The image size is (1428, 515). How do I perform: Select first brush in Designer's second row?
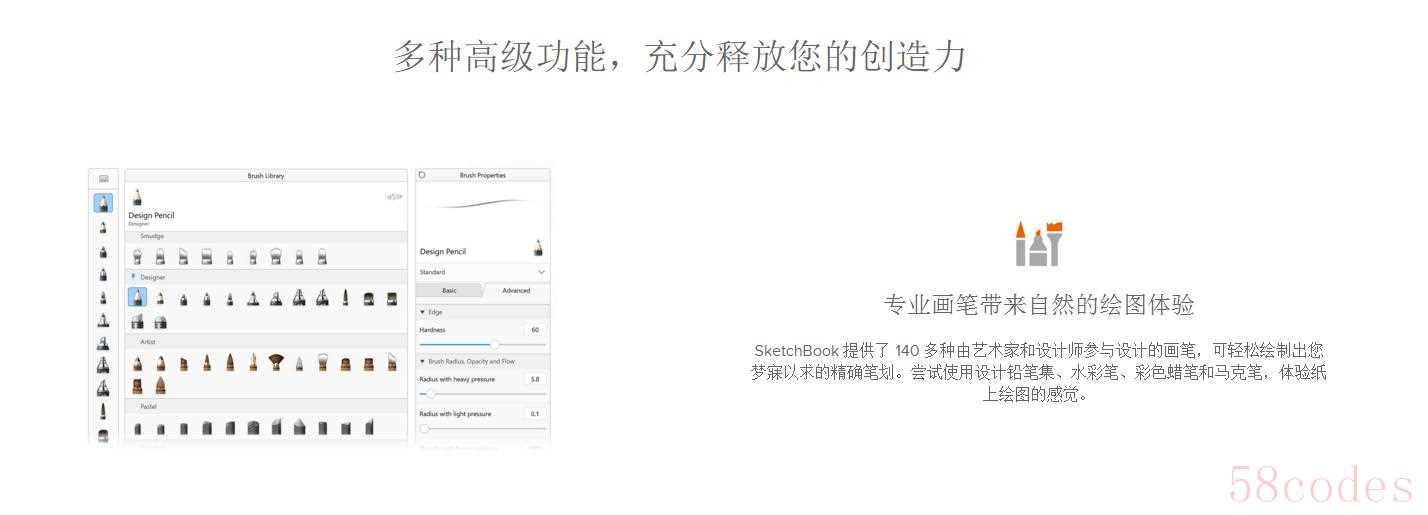(x=137, y=322)
